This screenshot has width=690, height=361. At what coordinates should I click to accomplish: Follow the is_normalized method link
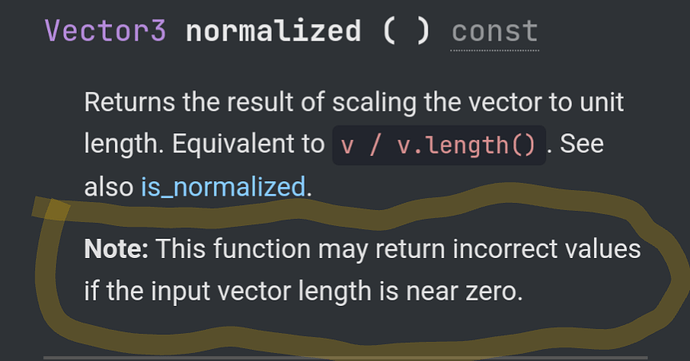coord(223,187)
